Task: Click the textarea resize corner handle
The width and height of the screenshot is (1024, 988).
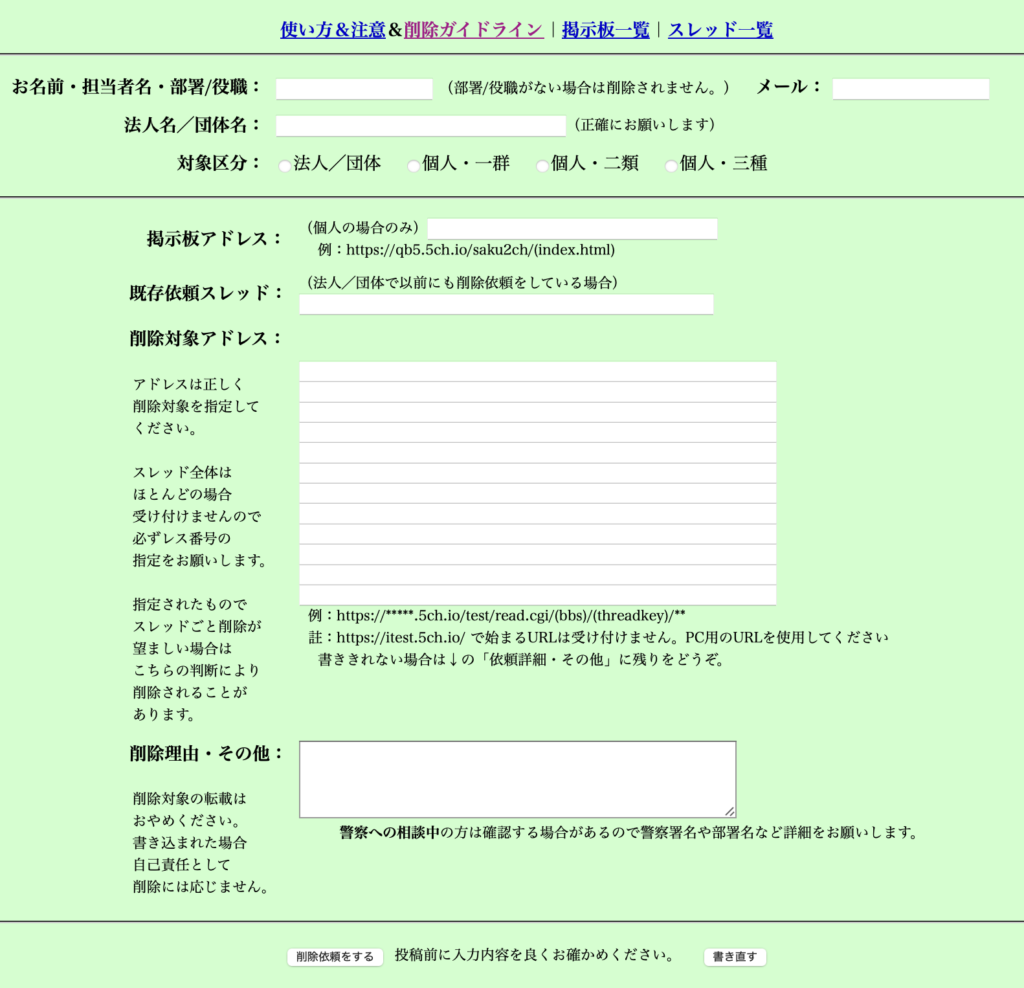Action: pyautogui.click(x=731, y=811)
